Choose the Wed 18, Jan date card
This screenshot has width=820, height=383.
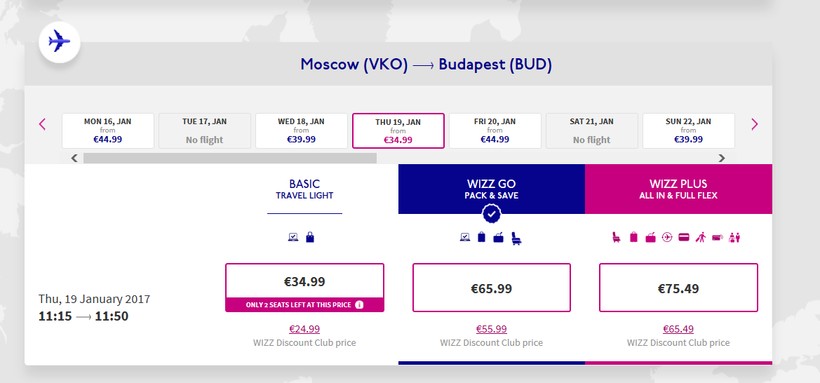coord(301,131)
